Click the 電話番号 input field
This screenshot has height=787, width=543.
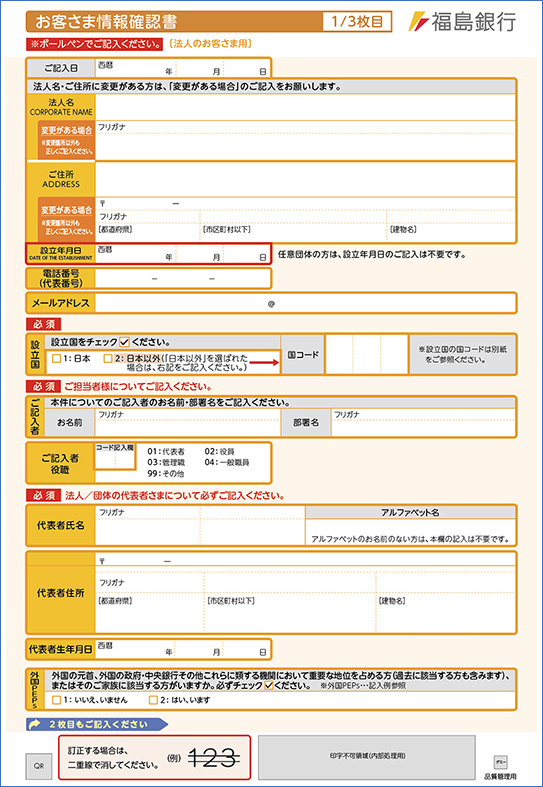[x=183, y=278]
